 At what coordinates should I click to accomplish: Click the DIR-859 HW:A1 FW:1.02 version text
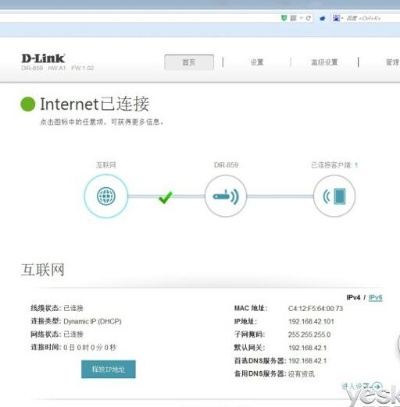point(57,68)
